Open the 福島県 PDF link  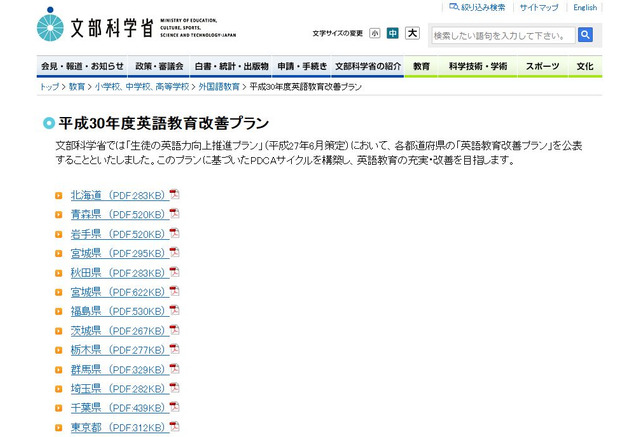(120, 311)
